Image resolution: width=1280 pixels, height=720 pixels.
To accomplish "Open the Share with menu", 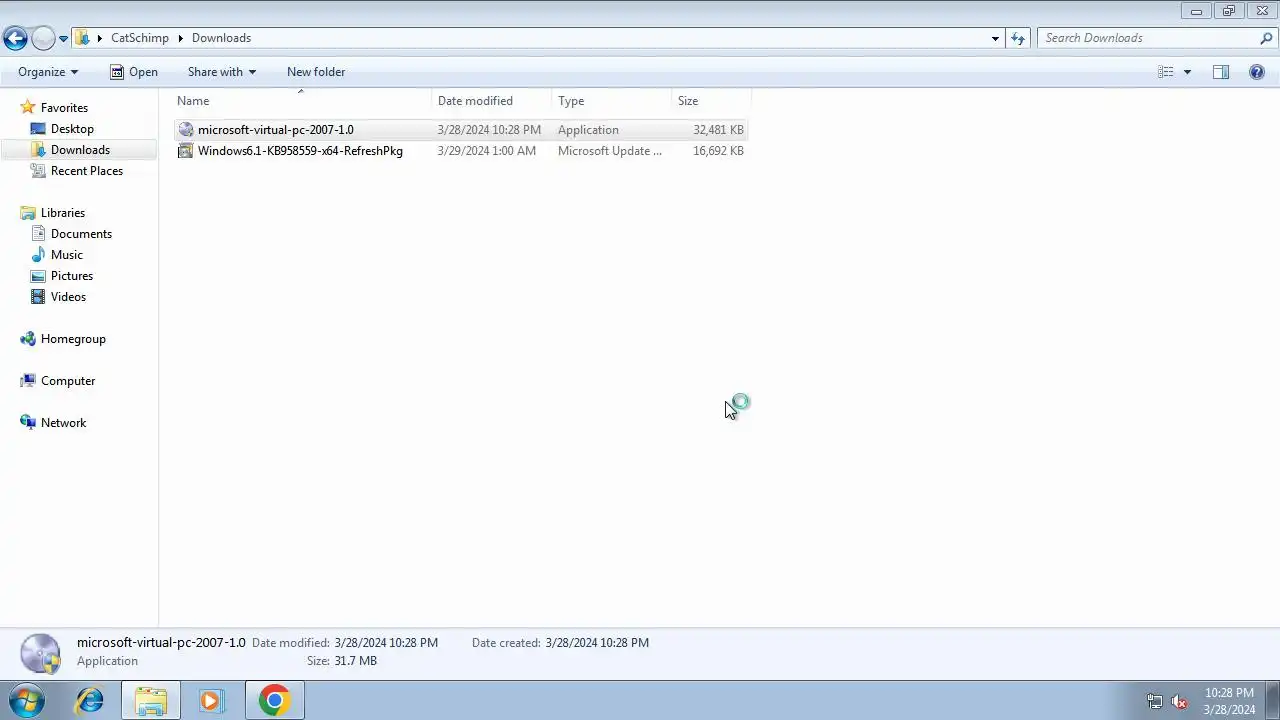I will click(x=222, y=72).
